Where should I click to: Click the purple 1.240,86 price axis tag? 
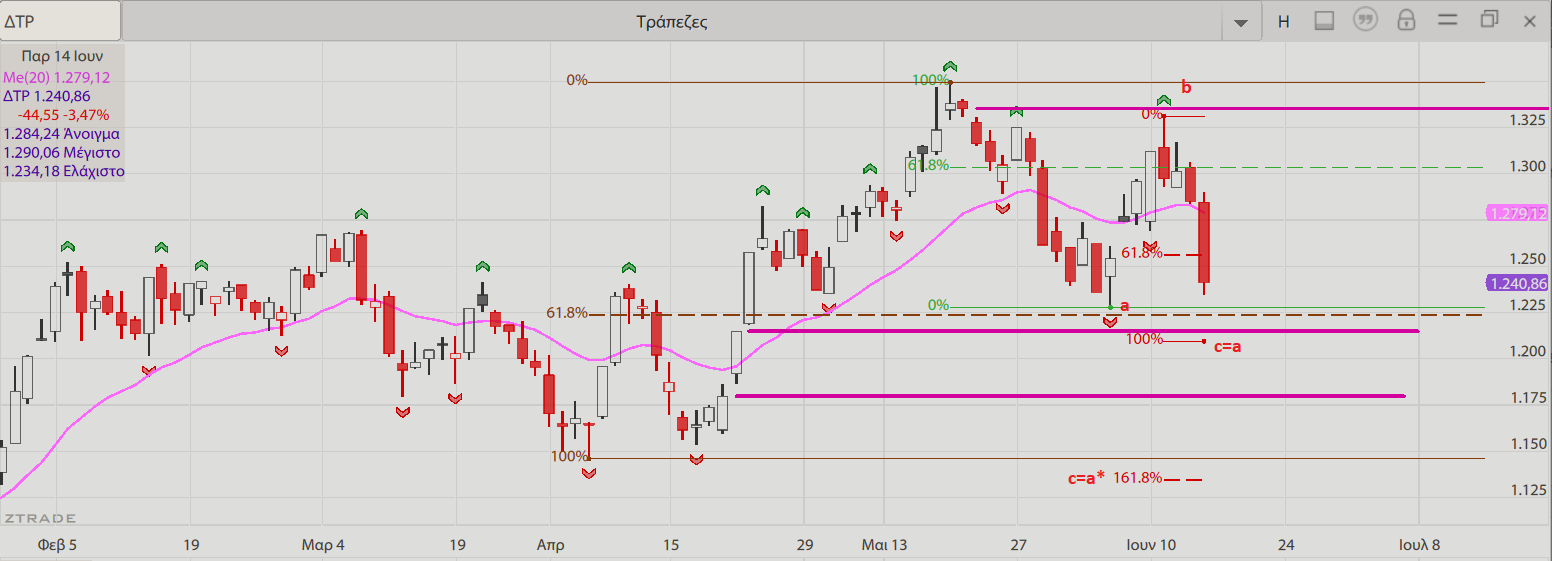pyautogui.click(x=1517, y=284)
